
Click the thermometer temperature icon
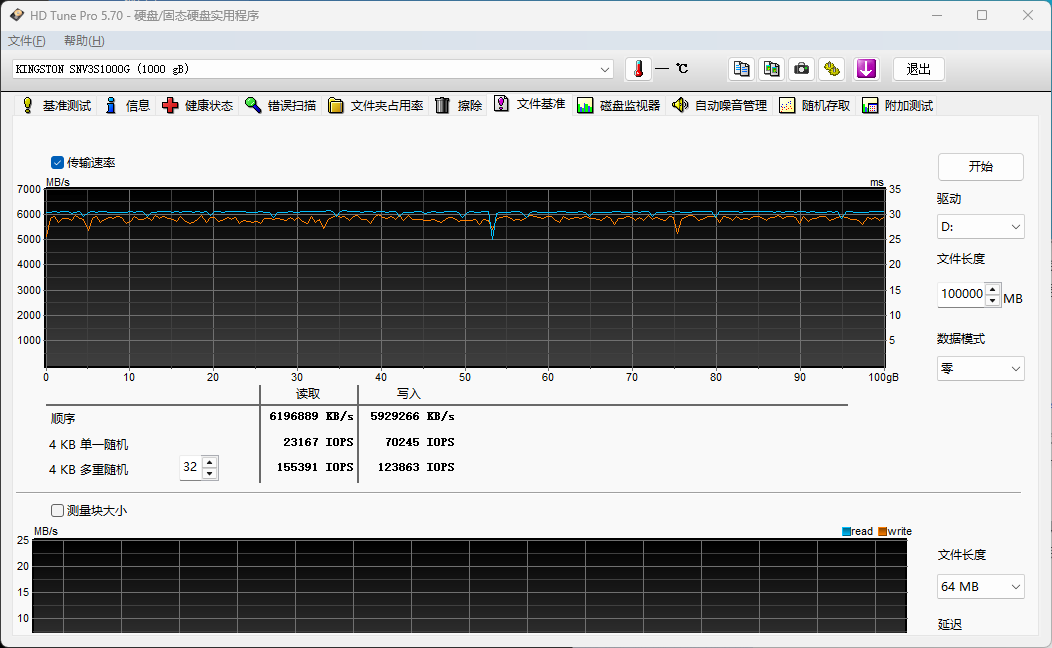coord(638,69)
